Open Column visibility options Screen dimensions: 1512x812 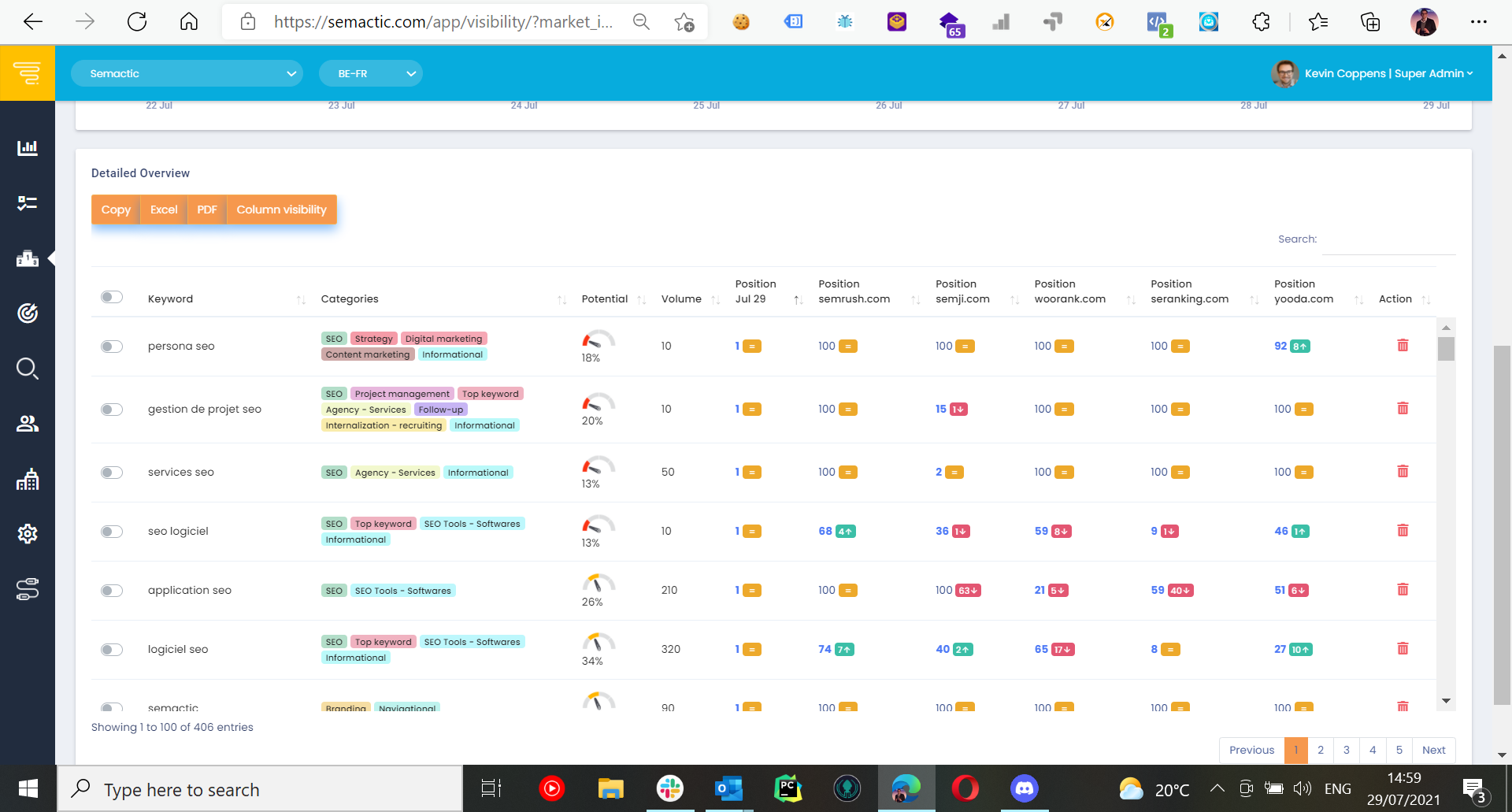pos(281,209)
